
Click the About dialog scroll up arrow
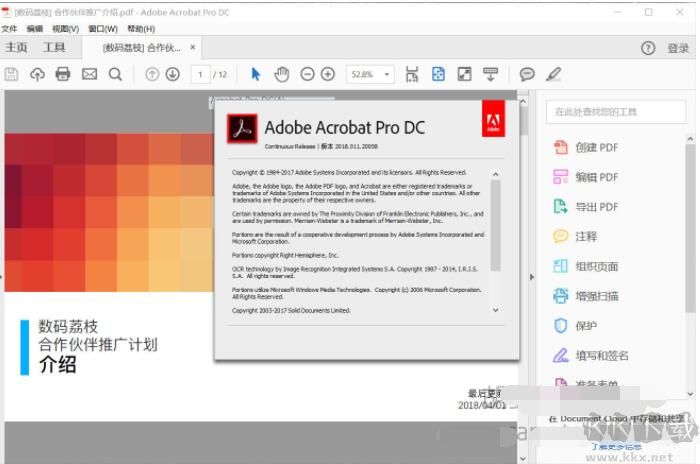(496, 174)
